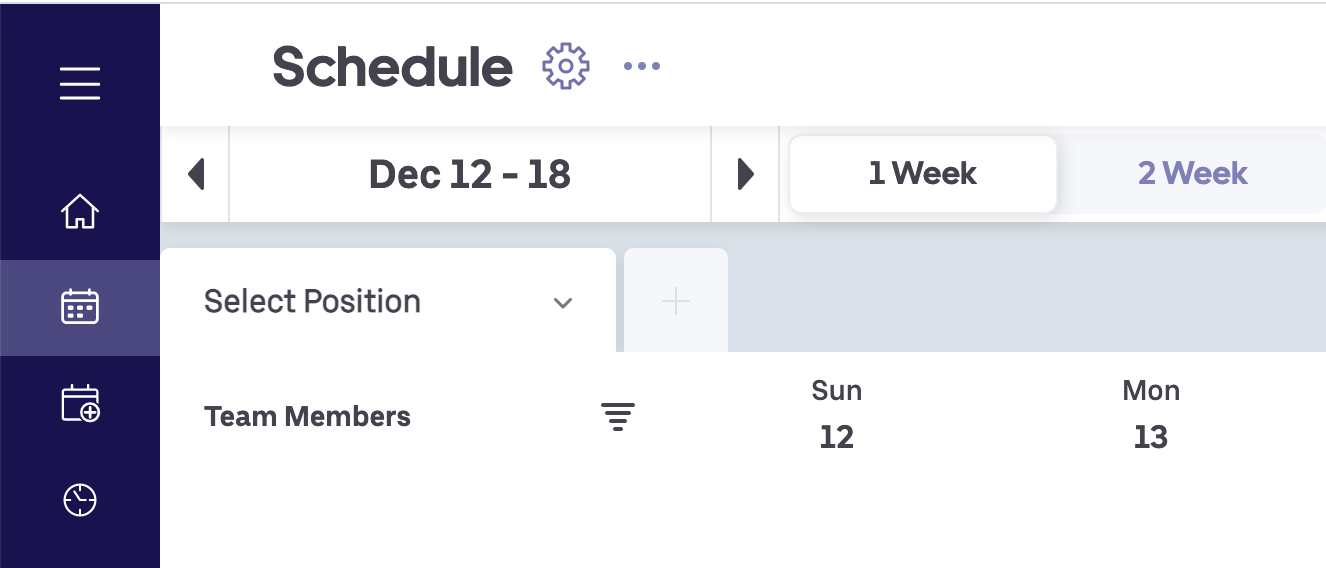Click the Team Members column label

tap(307, 417)
